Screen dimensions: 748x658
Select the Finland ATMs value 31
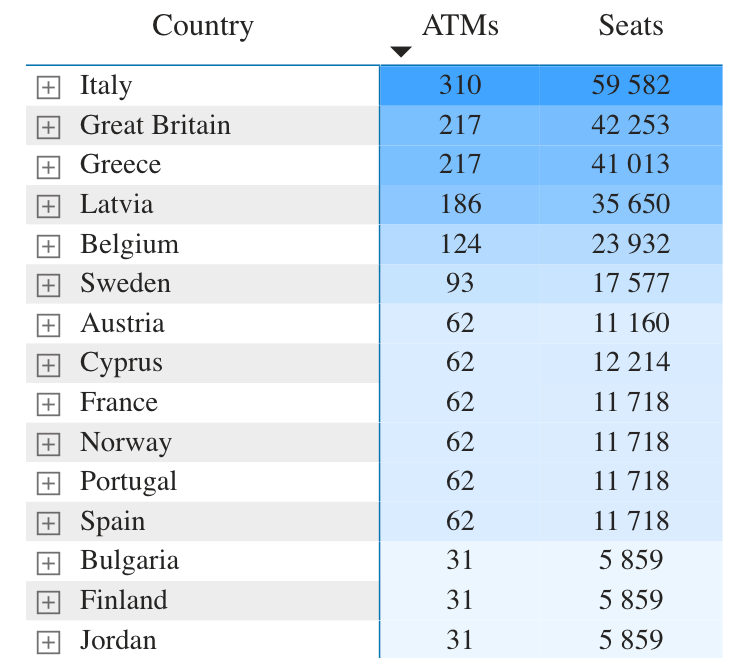(x=459, y=600)
